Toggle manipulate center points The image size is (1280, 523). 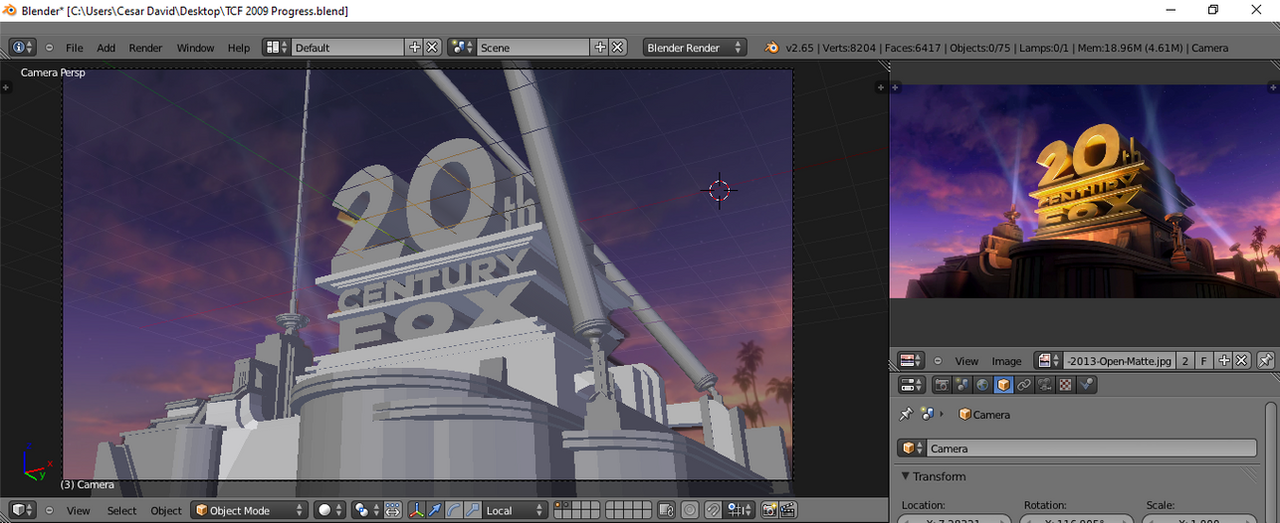coord(392,510)
